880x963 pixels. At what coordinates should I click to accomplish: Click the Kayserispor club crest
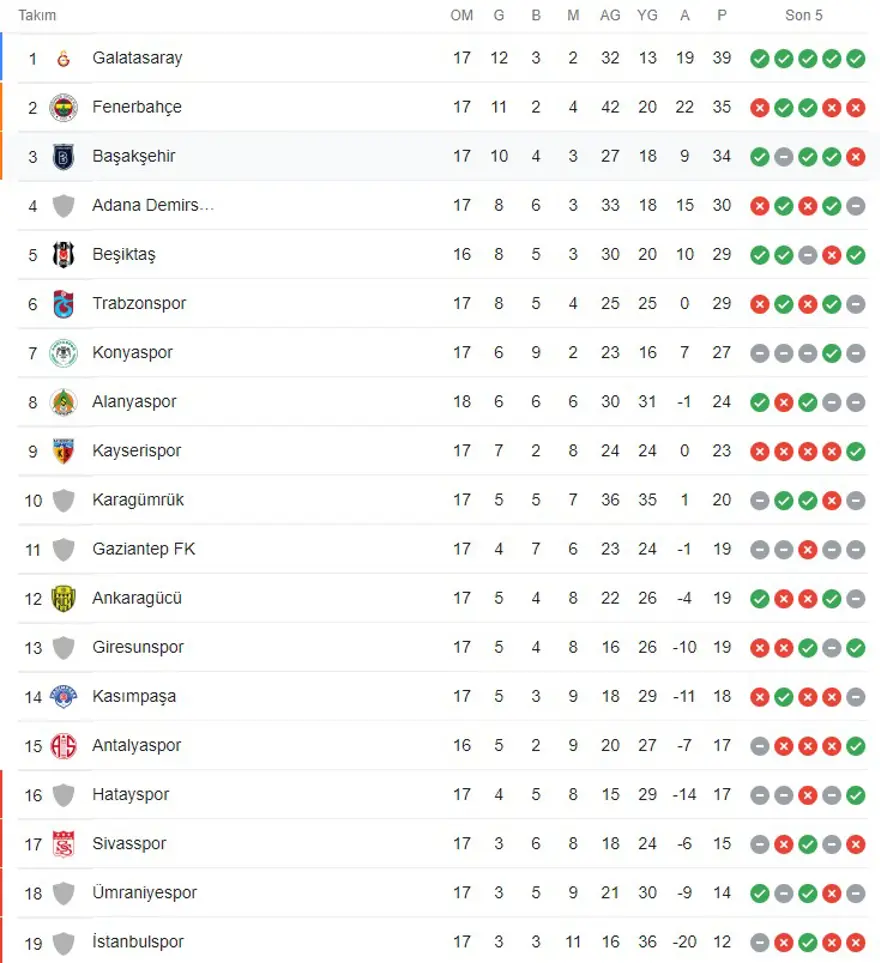click(64, 451)
